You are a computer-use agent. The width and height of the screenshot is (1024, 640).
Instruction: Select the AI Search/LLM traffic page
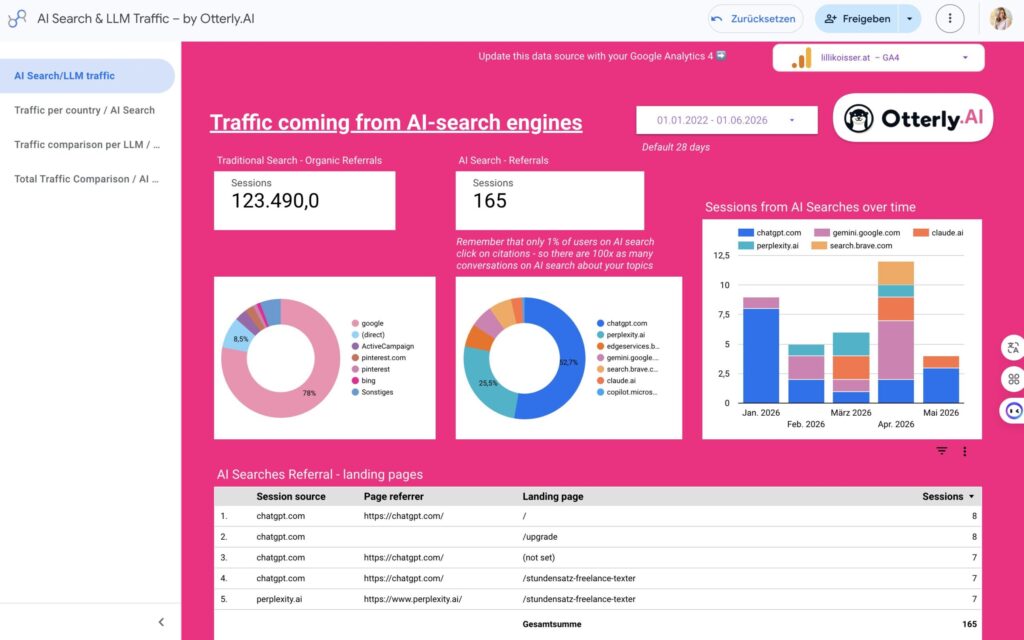tap(86, 76)
